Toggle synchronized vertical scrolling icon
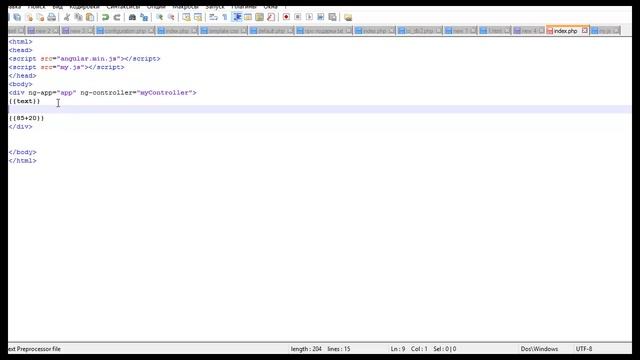The width and height of the screenshot is (640, 360). (x=187, y=17)
